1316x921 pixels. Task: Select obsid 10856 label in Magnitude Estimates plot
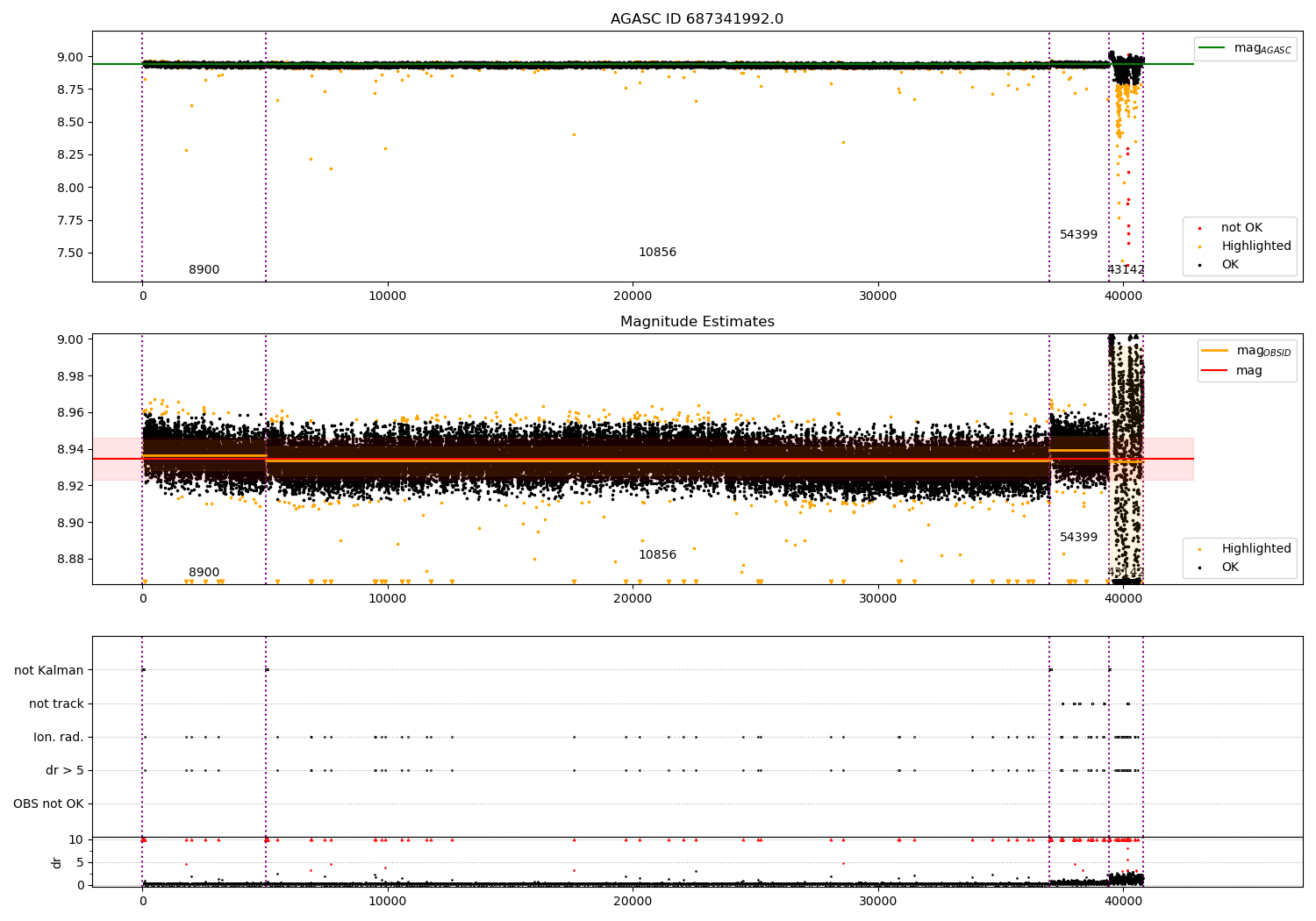coord(657,555)
